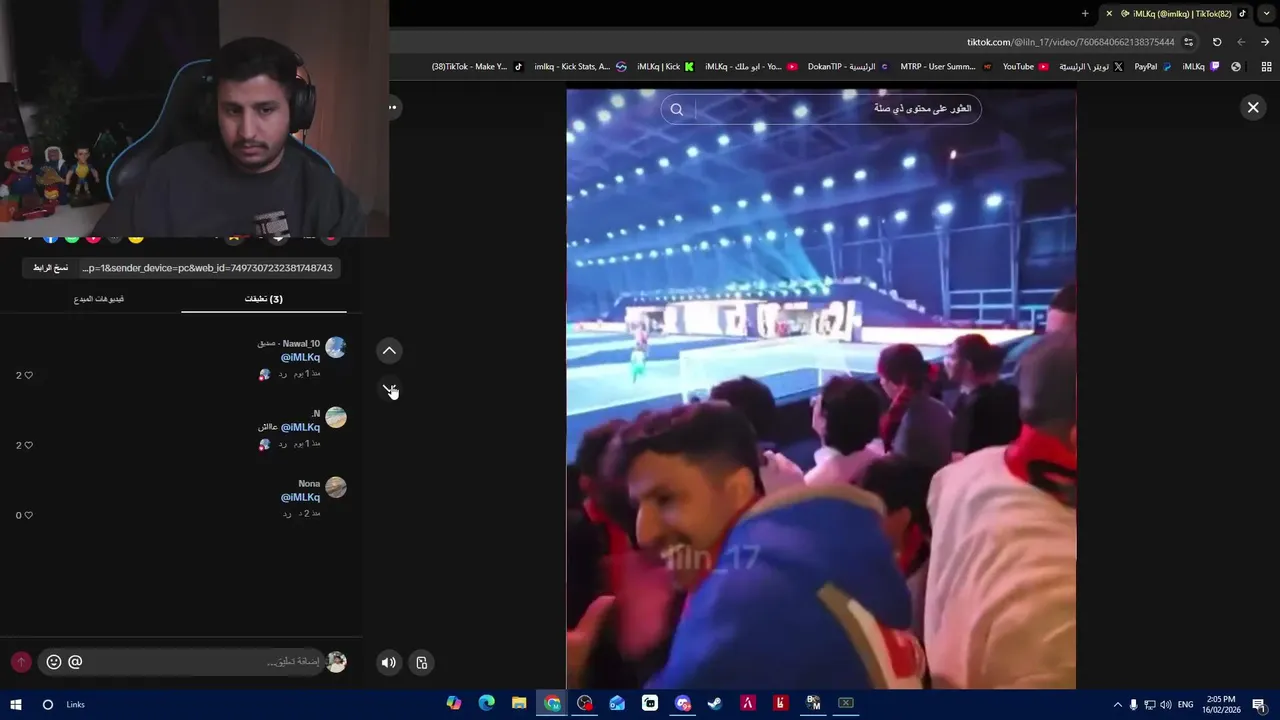This screenshot has height=720, width=1280.
Task: Like Nawal_10's comment heart
Action: click(x=28, y=375)
